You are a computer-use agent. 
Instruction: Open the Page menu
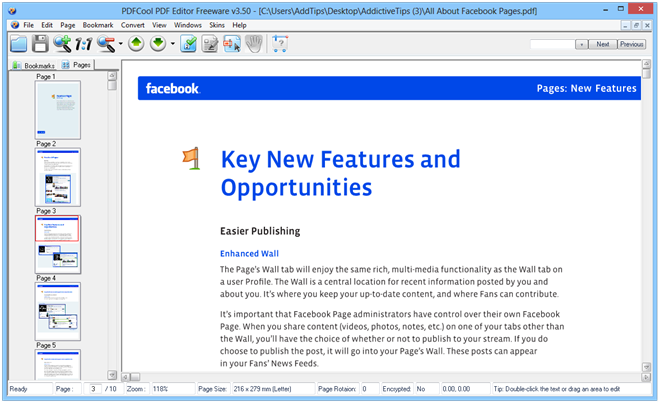pyautogui.click(x=67, y=25)
